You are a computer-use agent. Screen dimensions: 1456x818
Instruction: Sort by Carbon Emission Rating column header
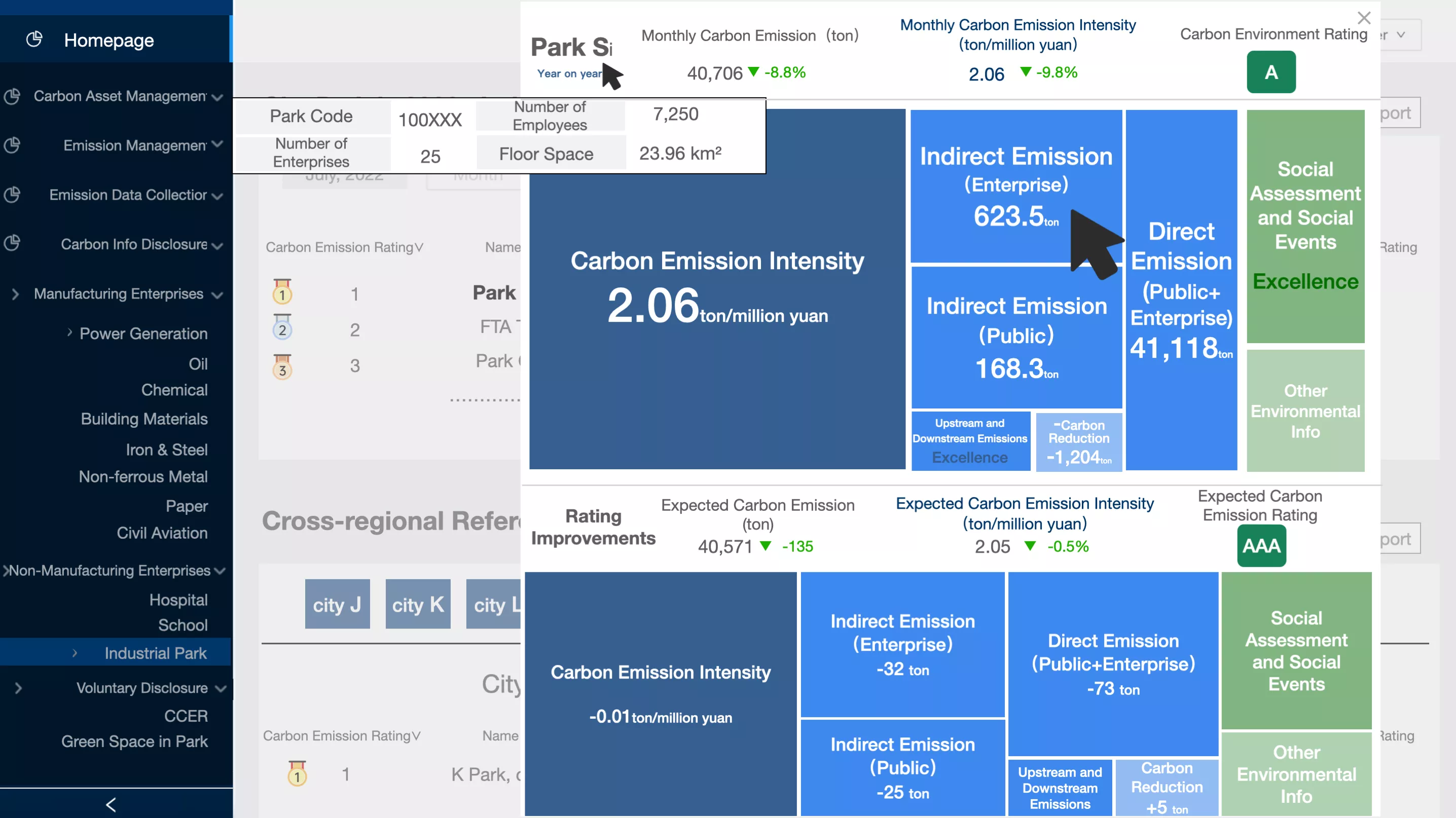click(344, 247)
